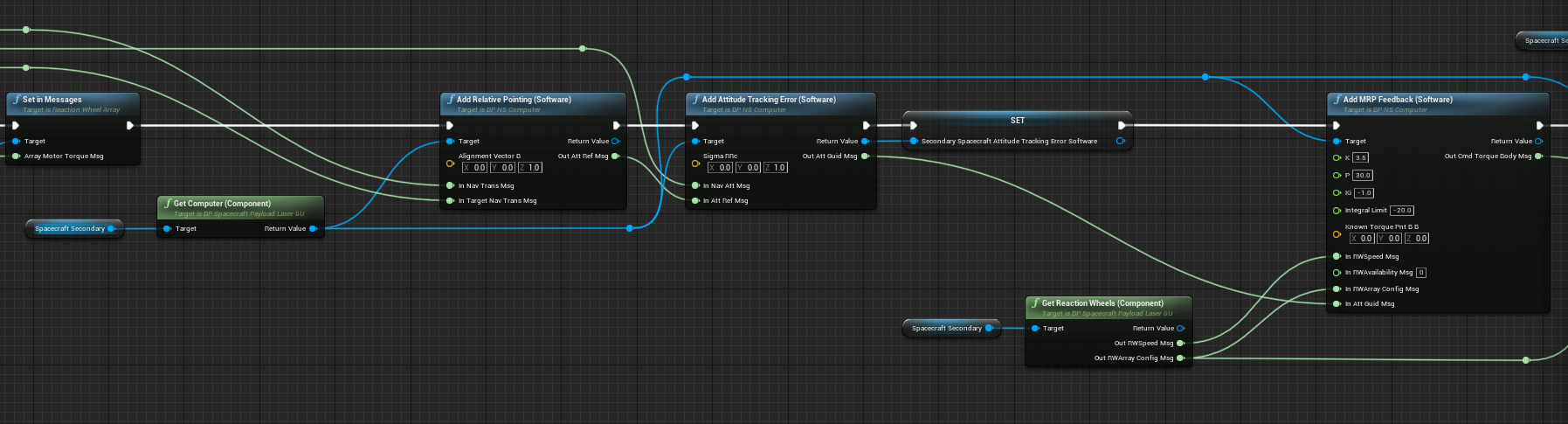Click the Out Cmd Torque Body Msg pin

[1538, 156]
